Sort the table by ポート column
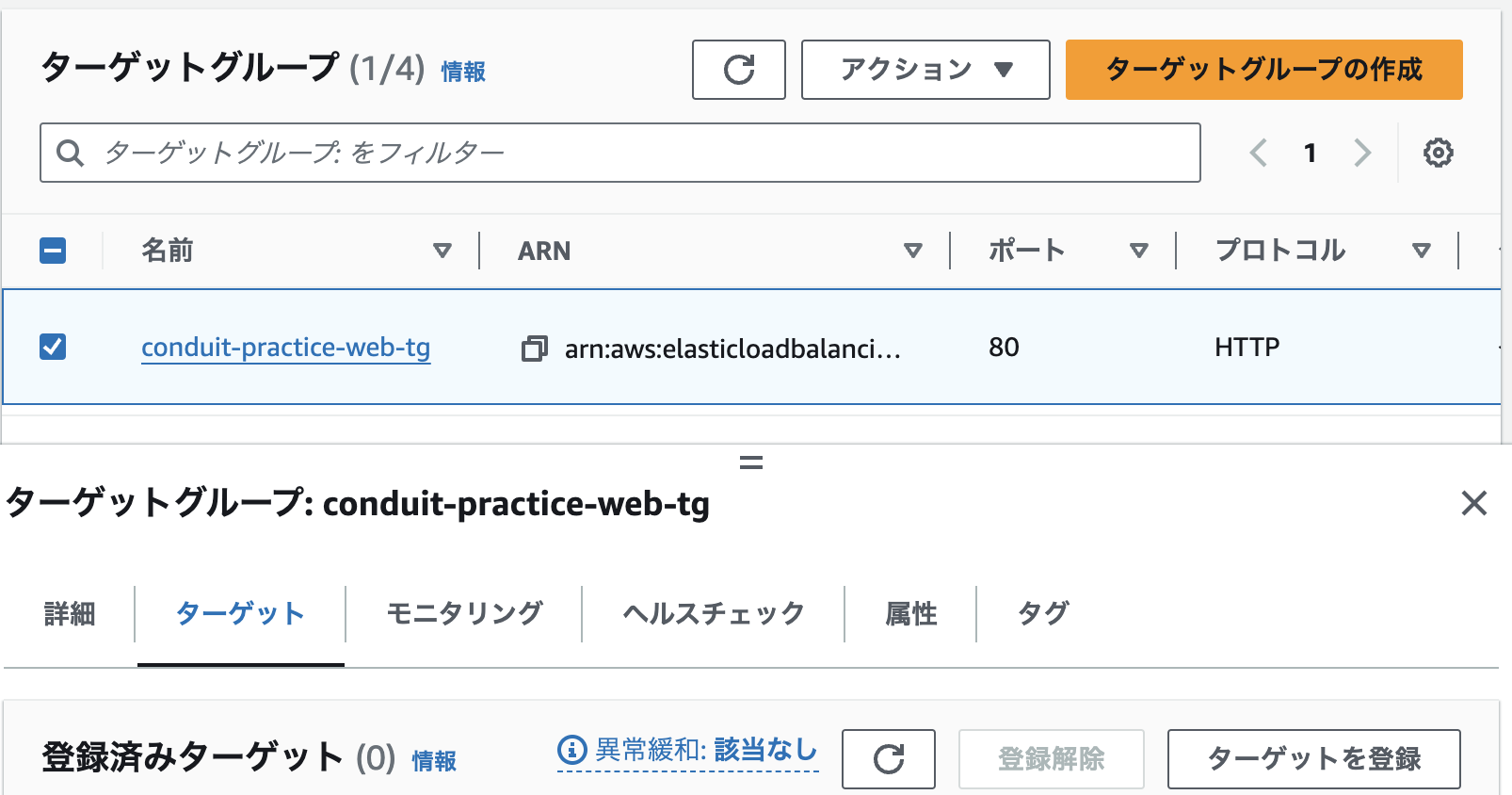 point(1139,251)
